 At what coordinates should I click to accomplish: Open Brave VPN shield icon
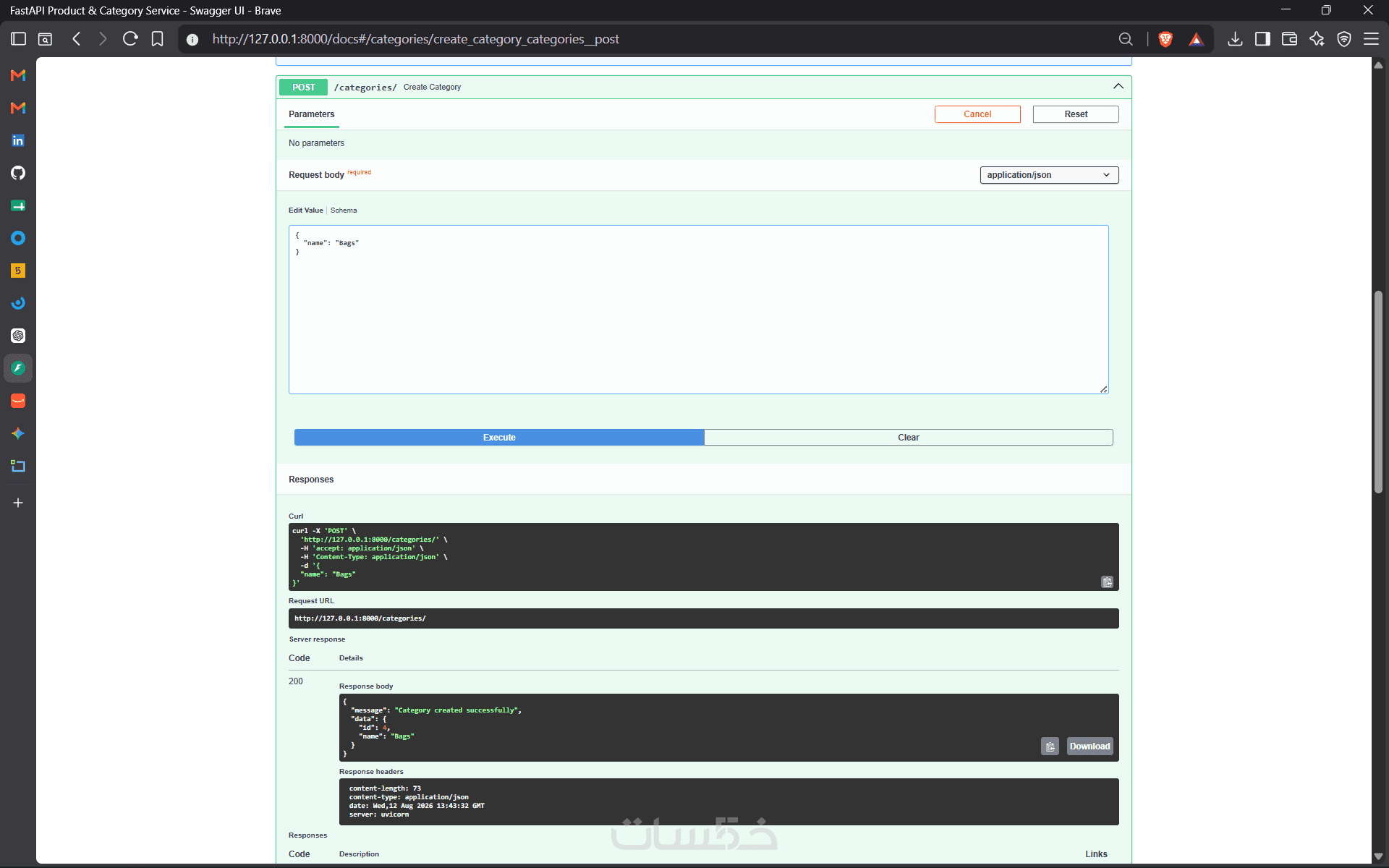(1344, 39)
